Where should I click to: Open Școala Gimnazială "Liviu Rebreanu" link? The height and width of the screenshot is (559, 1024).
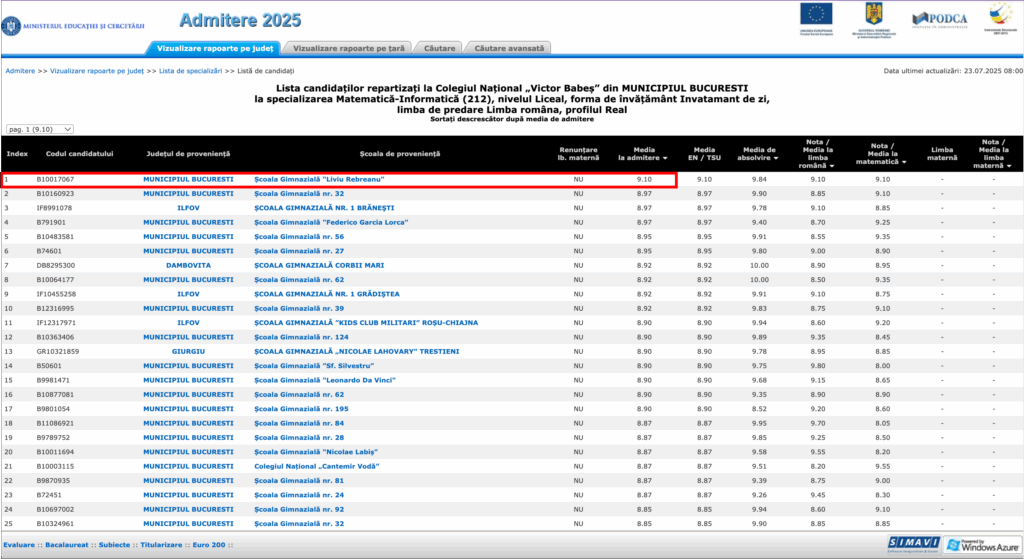pyautogui.click(x=319, y=179)
